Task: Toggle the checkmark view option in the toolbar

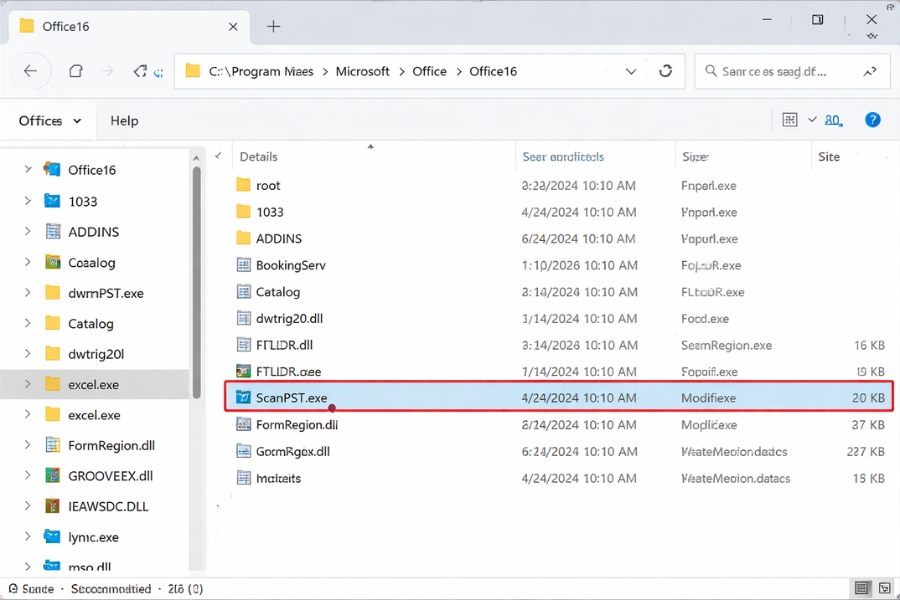Action: (x=813, y=119)
